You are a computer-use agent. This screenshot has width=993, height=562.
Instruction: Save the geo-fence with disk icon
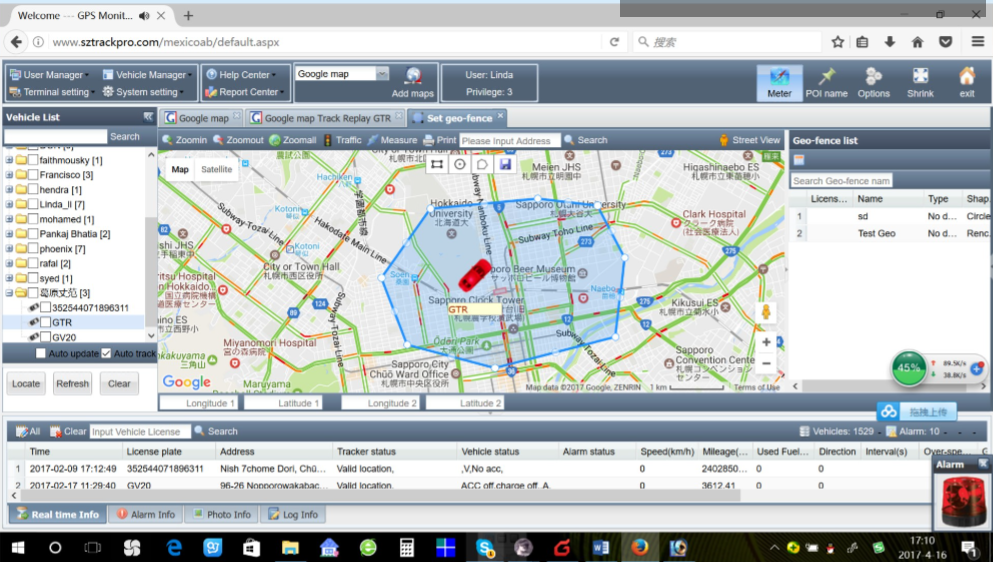tap(505, 164)
